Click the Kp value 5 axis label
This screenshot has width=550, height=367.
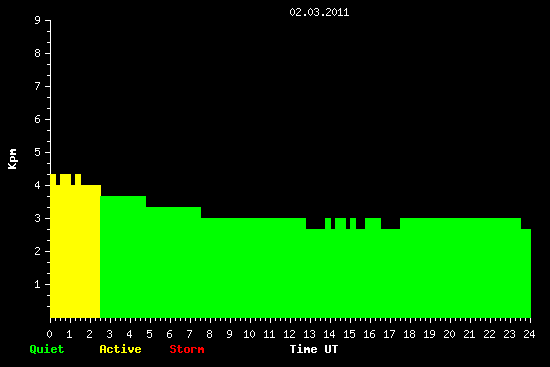coord(38,152)
